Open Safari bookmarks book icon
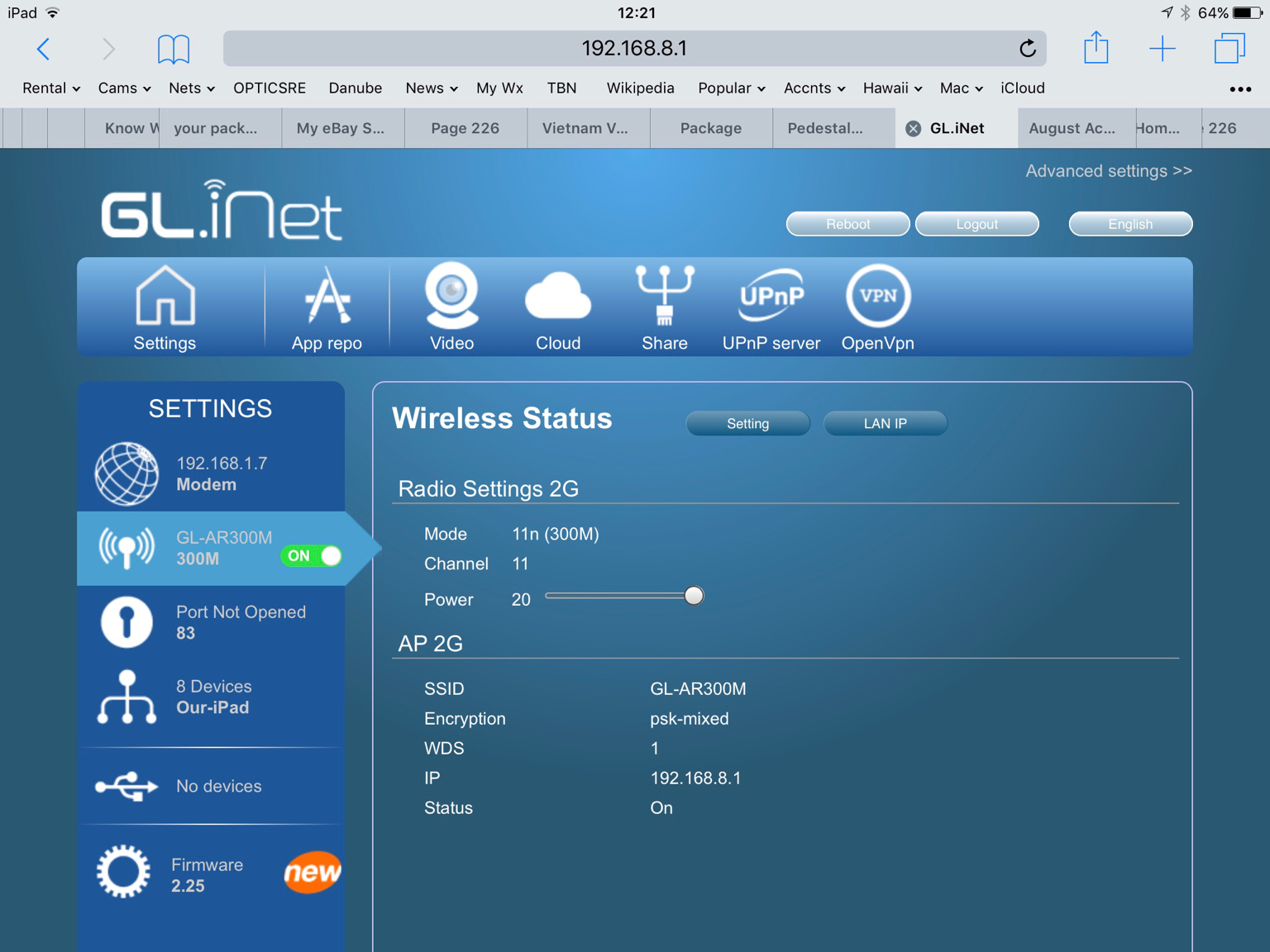Viewport: 1270px width, 952px height. pyautogui.click(x=174, y=49)
